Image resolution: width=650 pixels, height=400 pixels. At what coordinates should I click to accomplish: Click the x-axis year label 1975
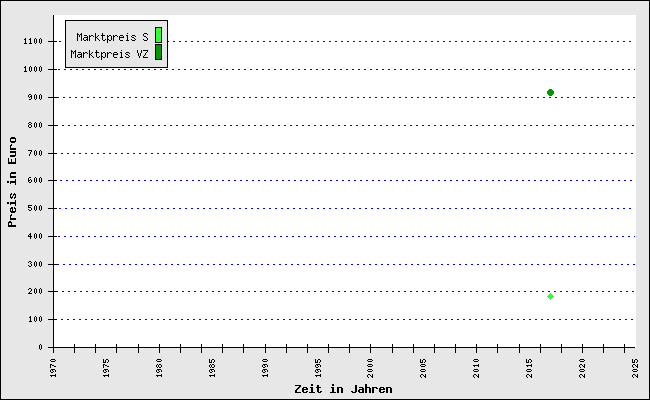(x=106, y=368)
